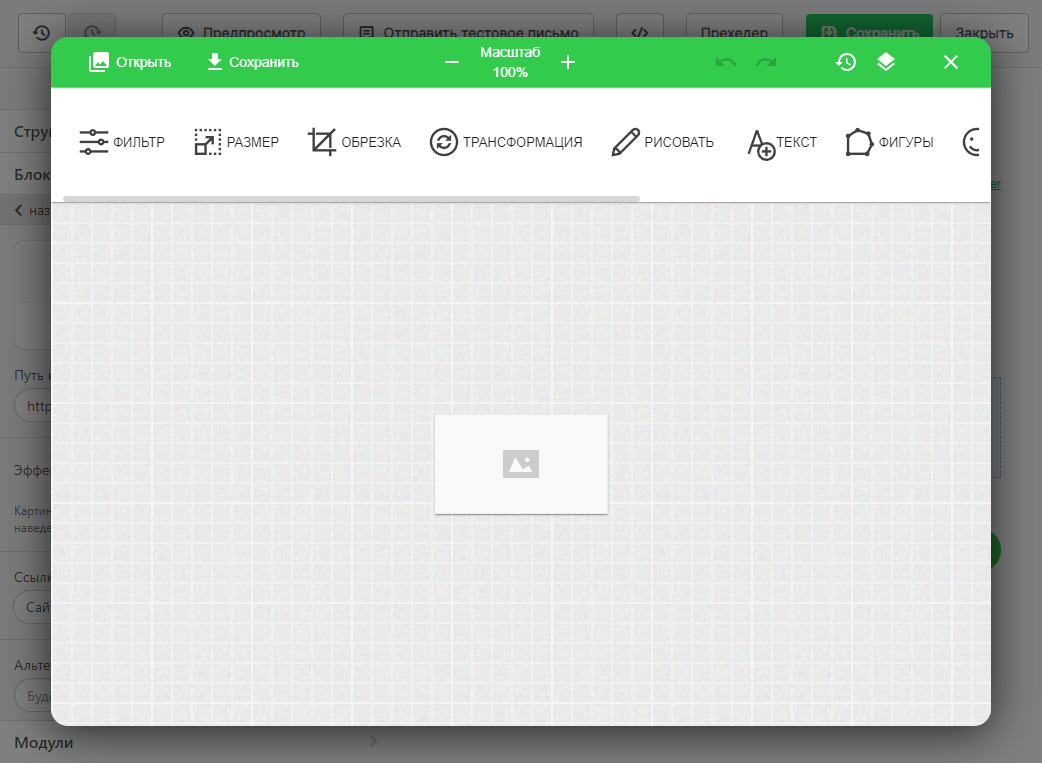Add text with the Текст tool

tap(782, 142)
